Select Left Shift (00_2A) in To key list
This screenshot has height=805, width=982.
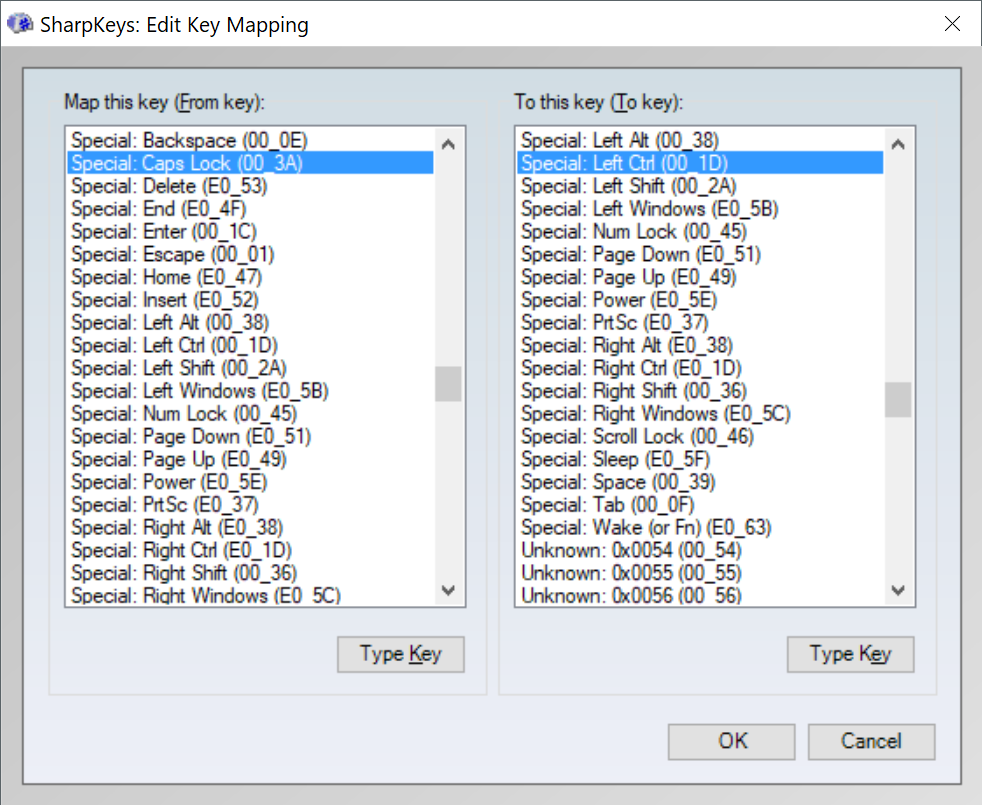[x=700, y=185]
